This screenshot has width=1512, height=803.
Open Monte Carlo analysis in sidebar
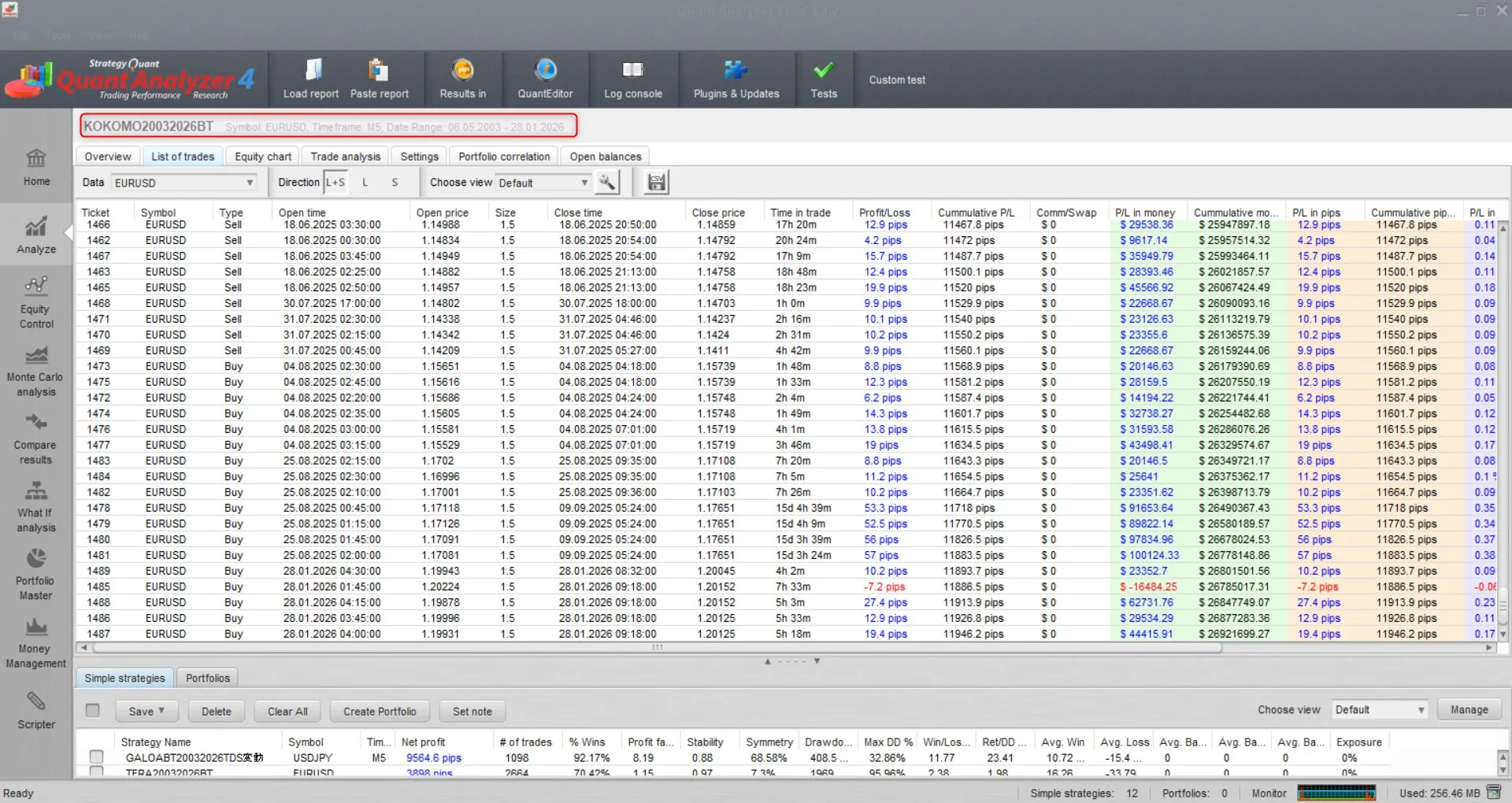[x=35, y=372]
